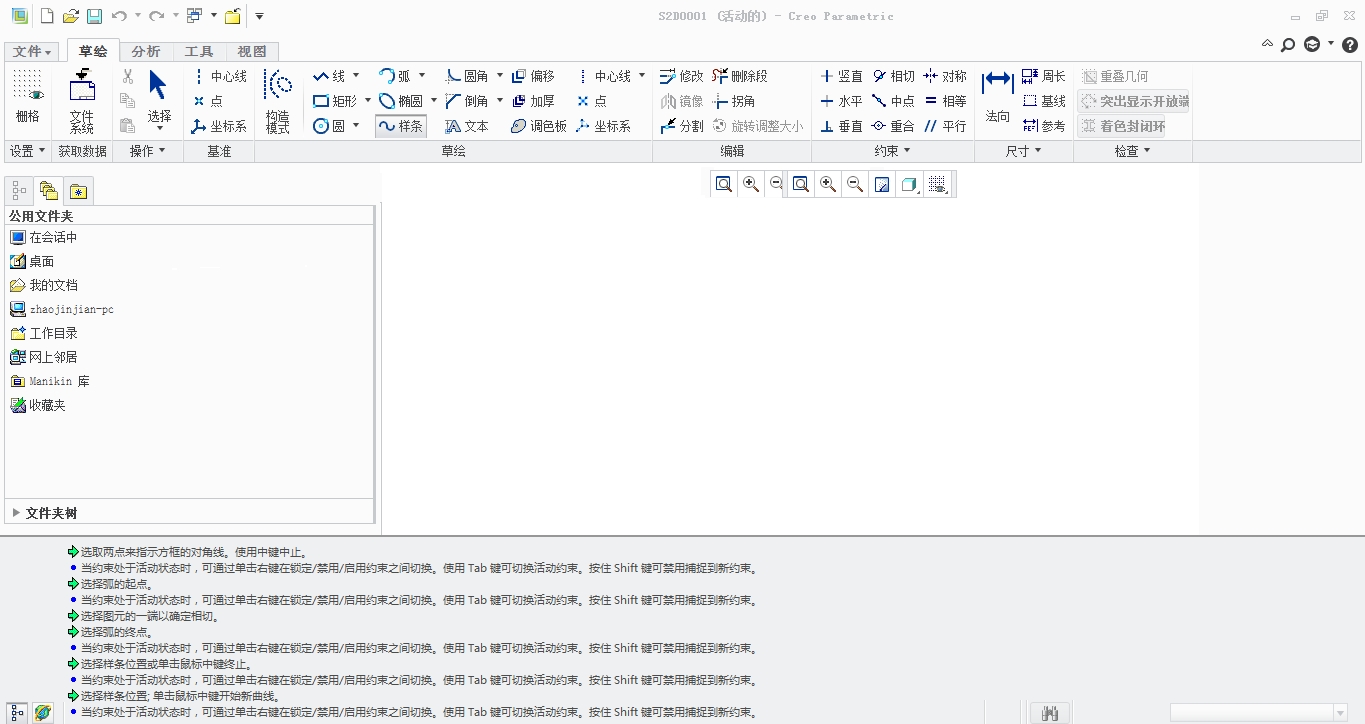1365x724 pixels.
Task: Toggle the 样条 spline tool off
Action: coord(400,126)
